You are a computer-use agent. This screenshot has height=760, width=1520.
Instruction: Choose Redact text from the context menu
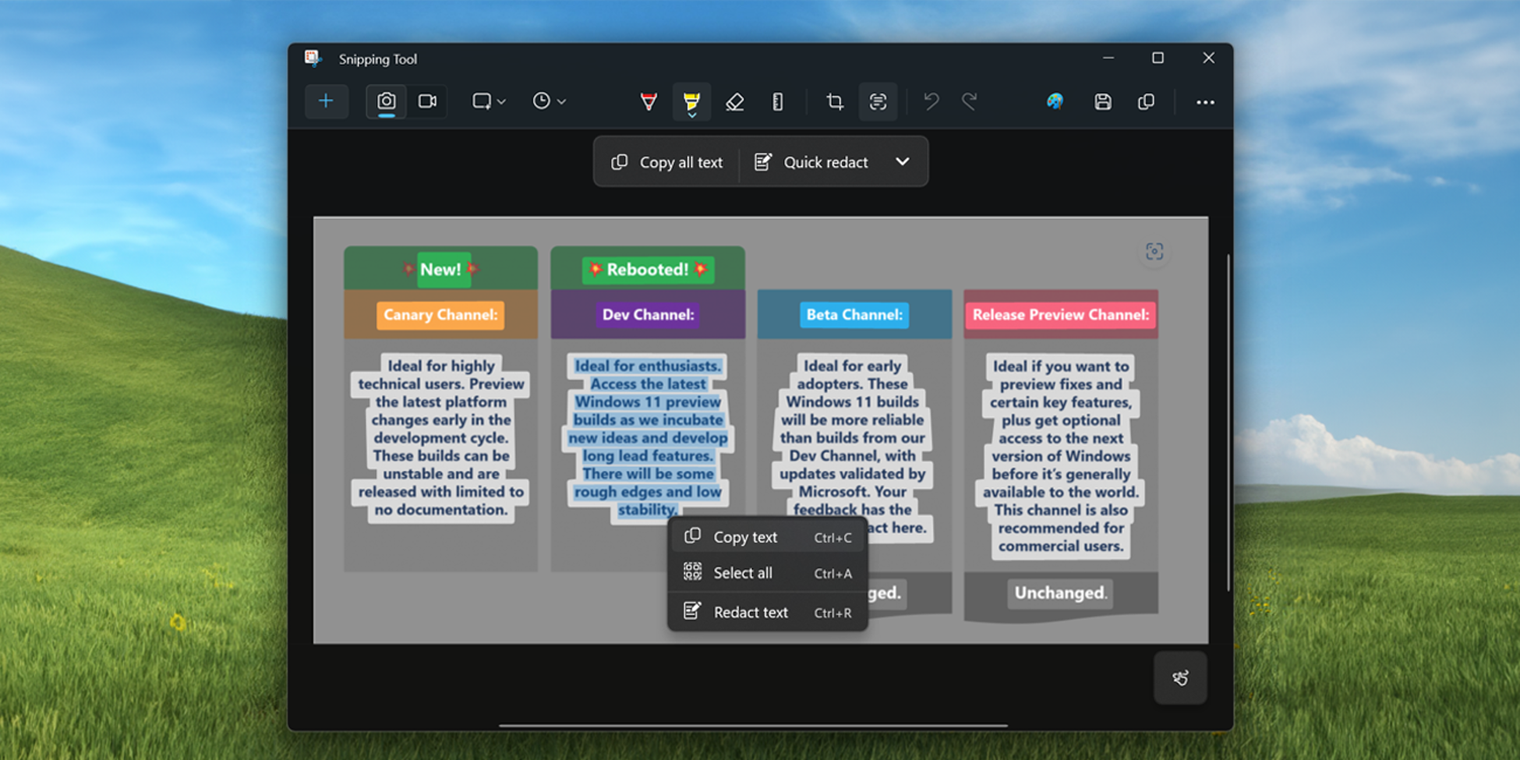(x=751, y=611)
